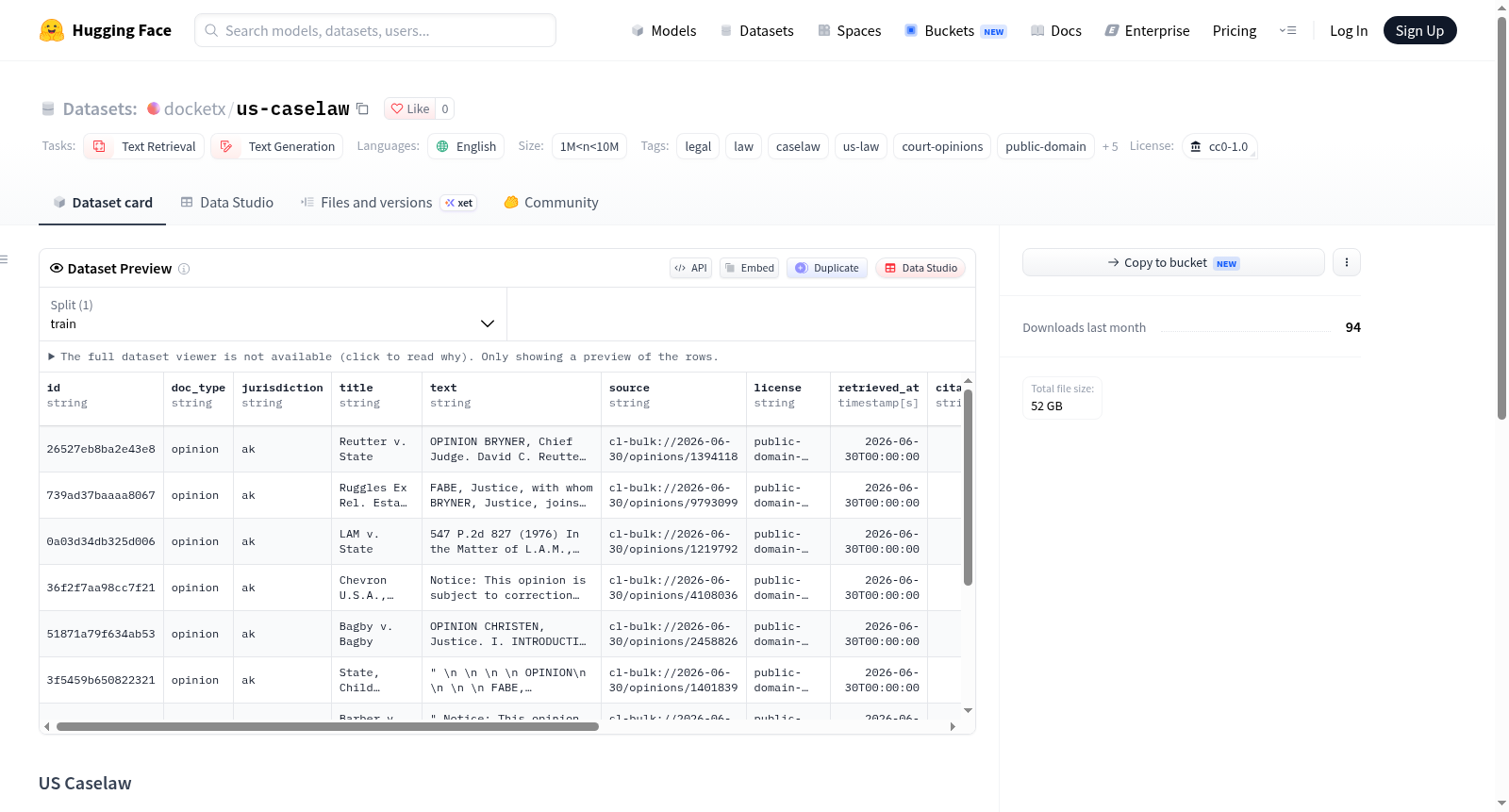Screen dimensions: 1509x812
Task: Click the title cell Bagby v. Bagby
Action: [376, 634]
